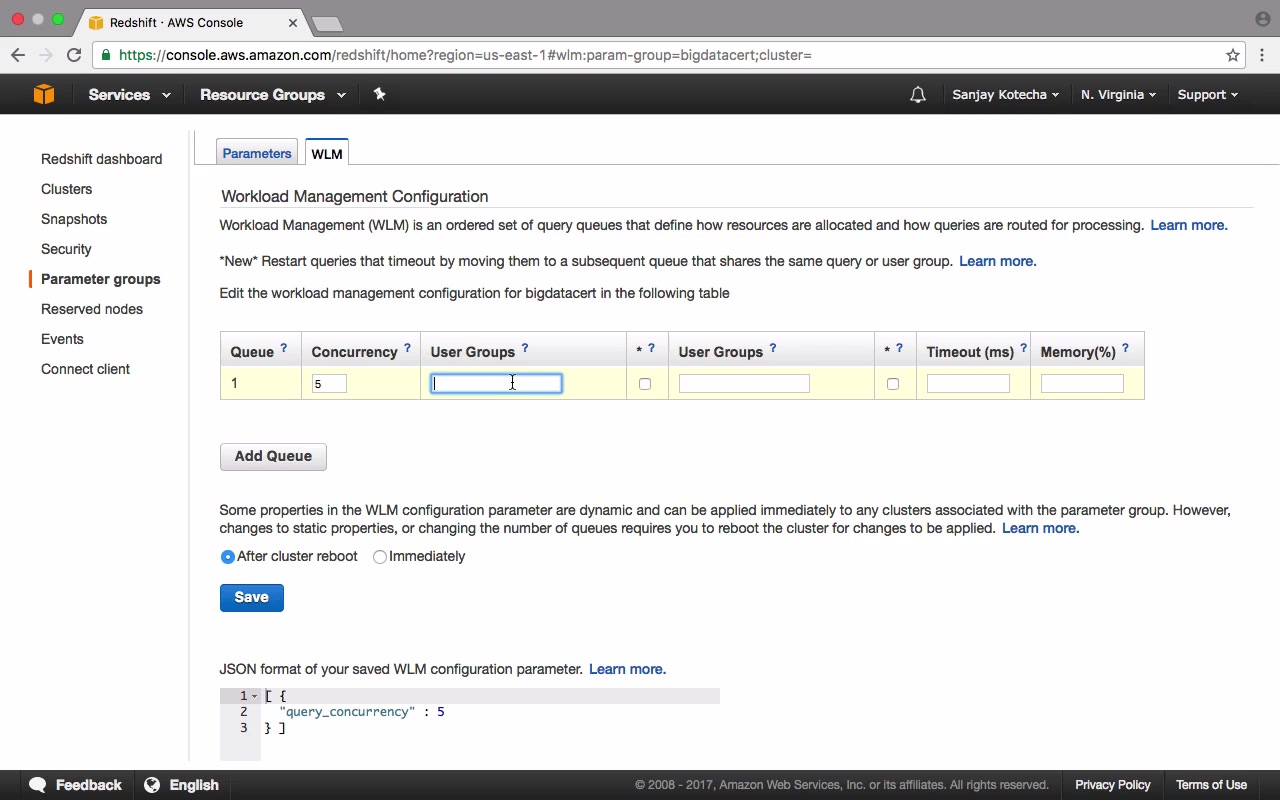The width and height of the screenshot is (1280, 800).
Task: Click the help icon beside Timeout (ms)
Action: (1023, 348)
